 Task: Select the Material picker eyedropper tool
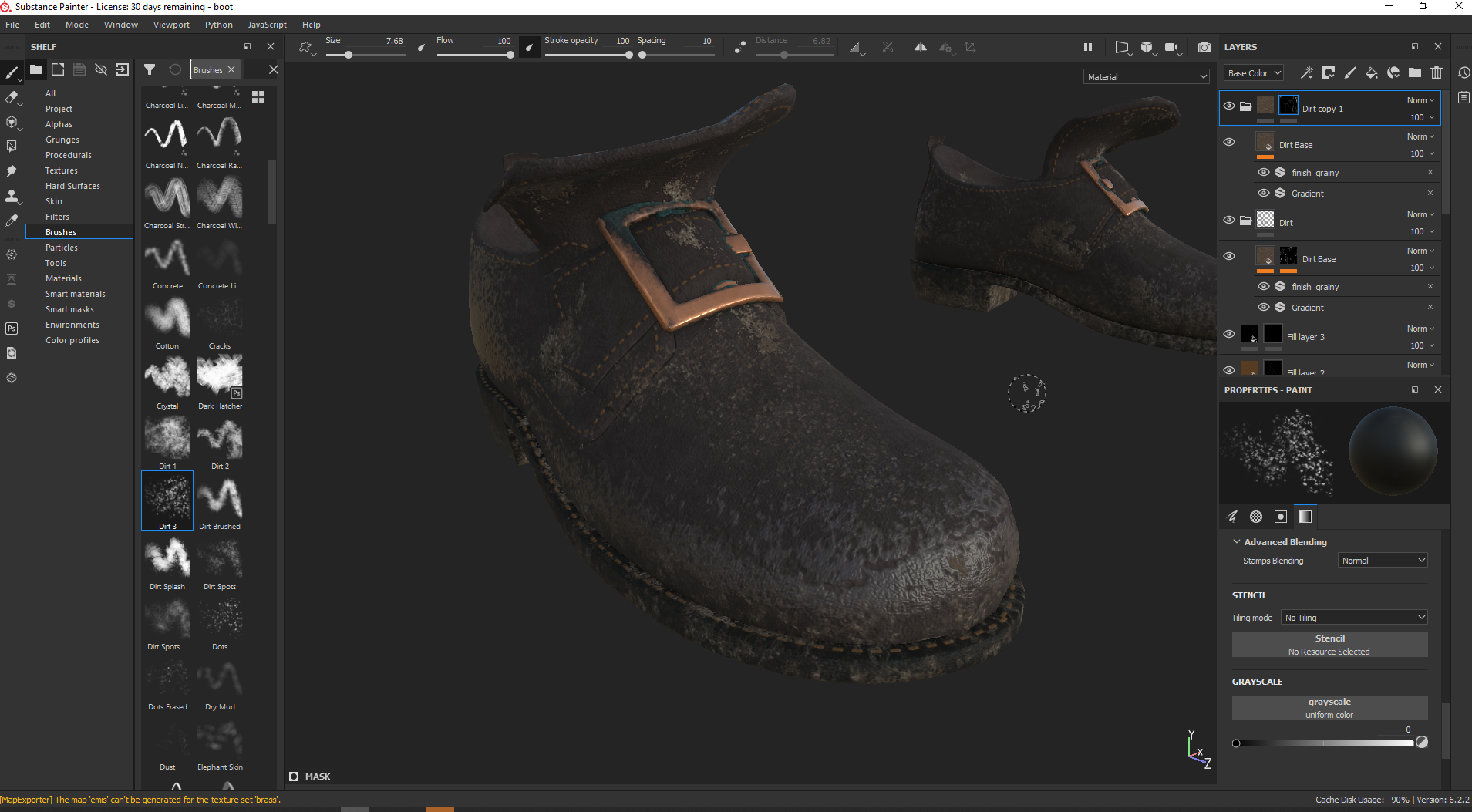coord(12,221)
